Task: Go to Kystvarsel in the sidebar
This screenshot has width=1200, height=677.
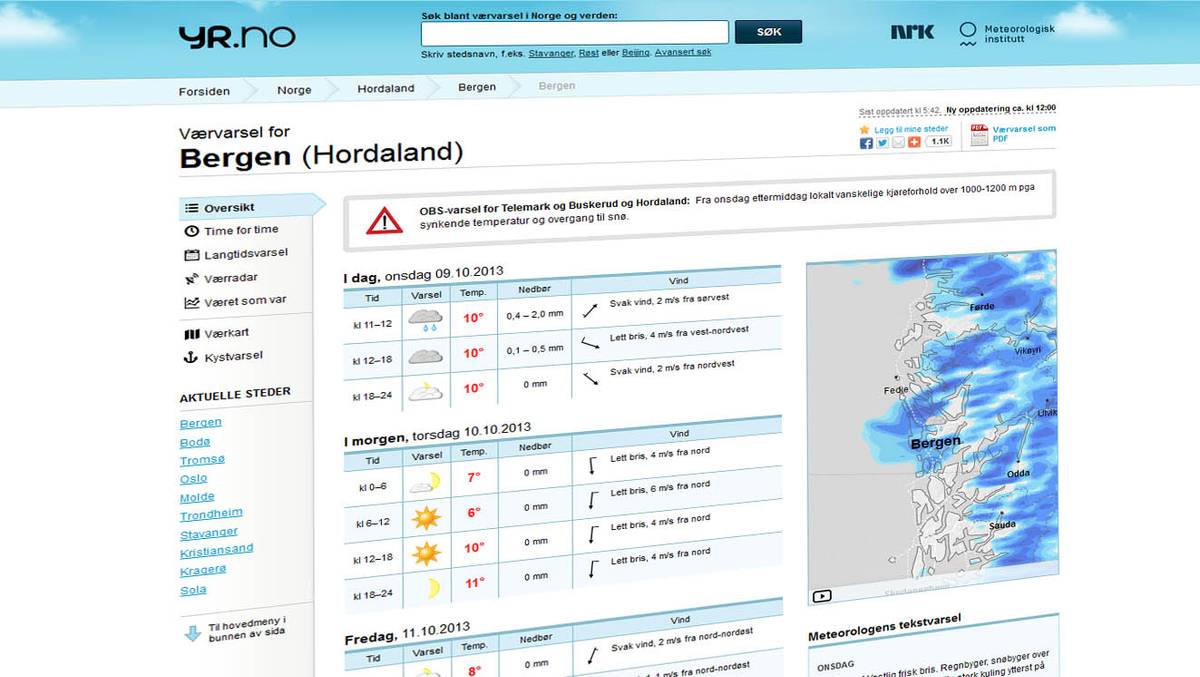Action: click(x=233, y=356)
